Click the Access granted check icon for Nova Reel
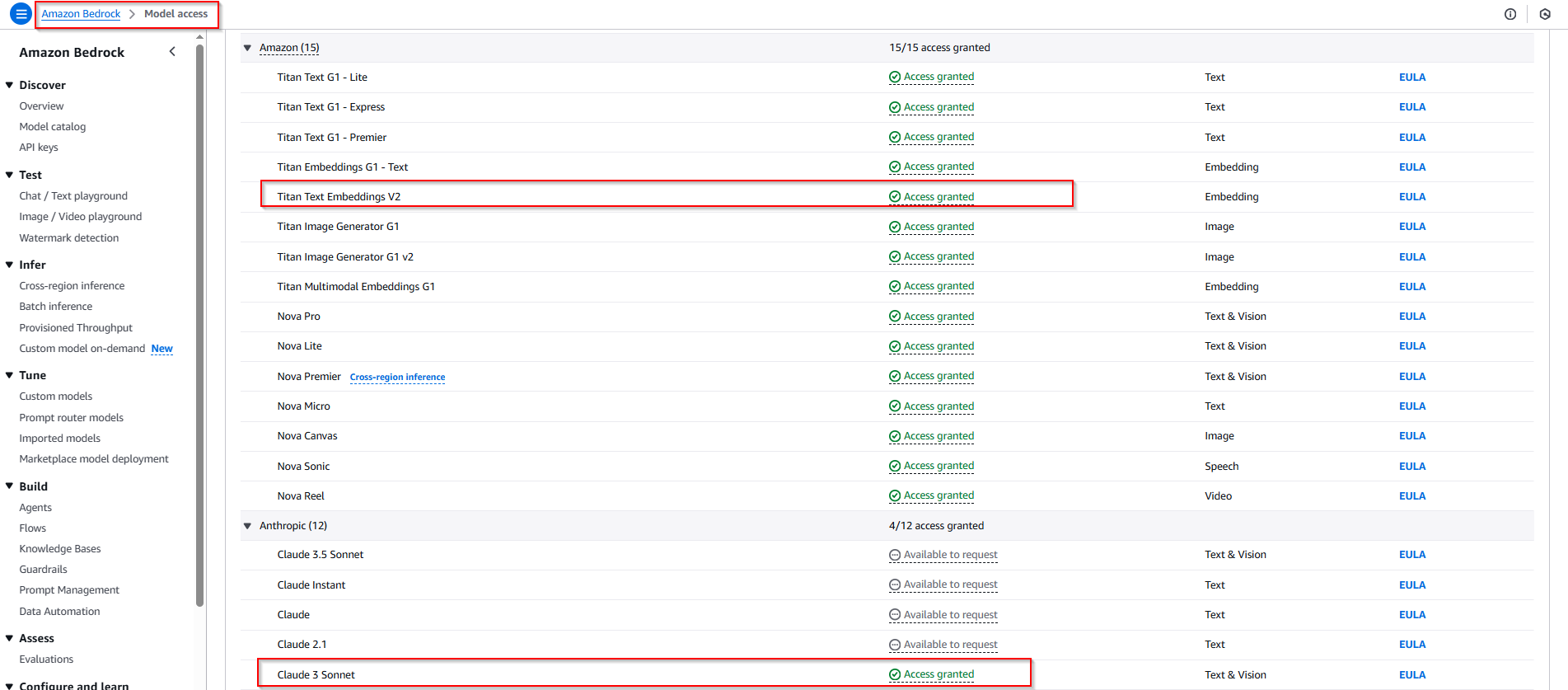1568x690 pixels. [x=894, y=496]
